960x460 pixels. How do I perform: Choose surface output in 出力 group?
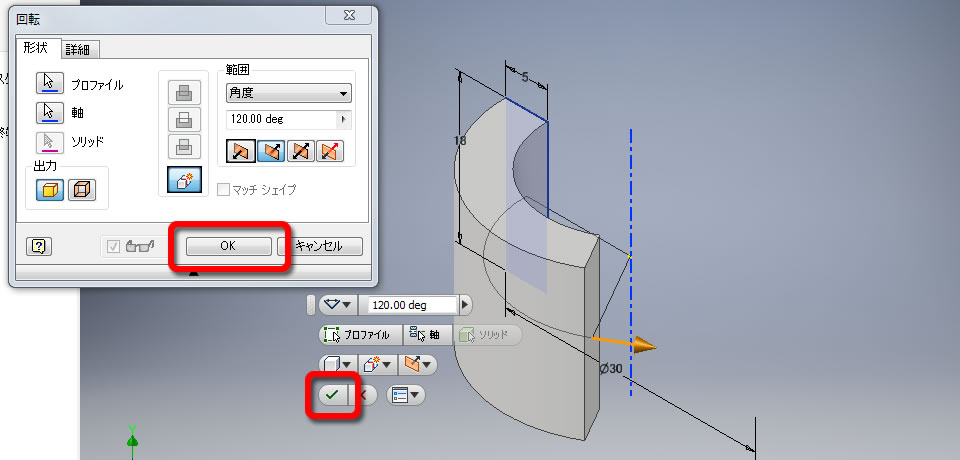tap(81, 190)
